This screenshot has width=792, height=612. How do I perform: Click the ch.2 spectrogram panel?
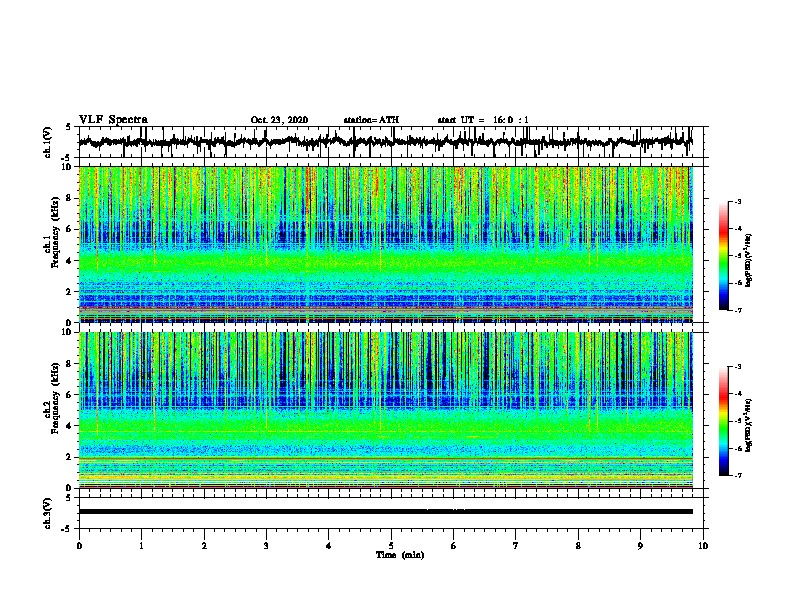pos(386,410)
